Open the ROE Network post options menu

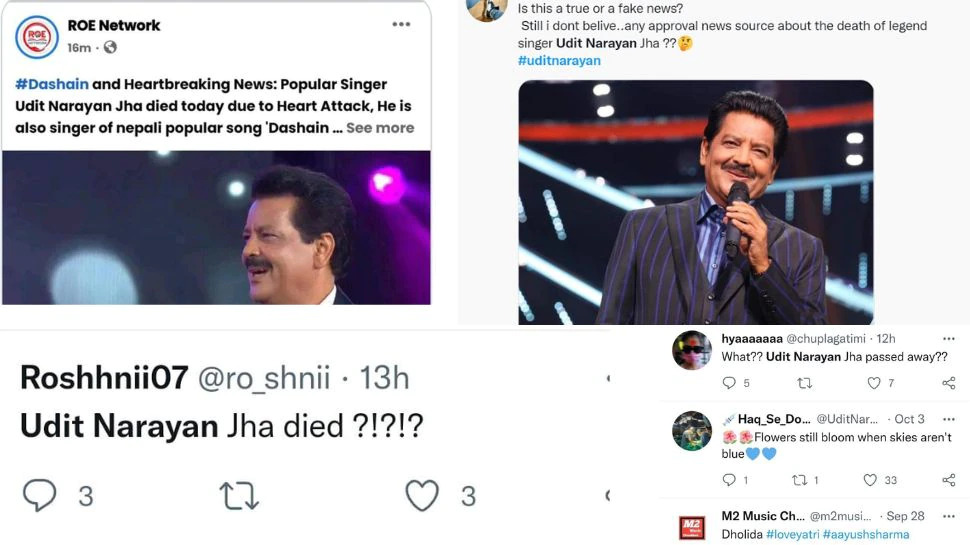[401, 25]
